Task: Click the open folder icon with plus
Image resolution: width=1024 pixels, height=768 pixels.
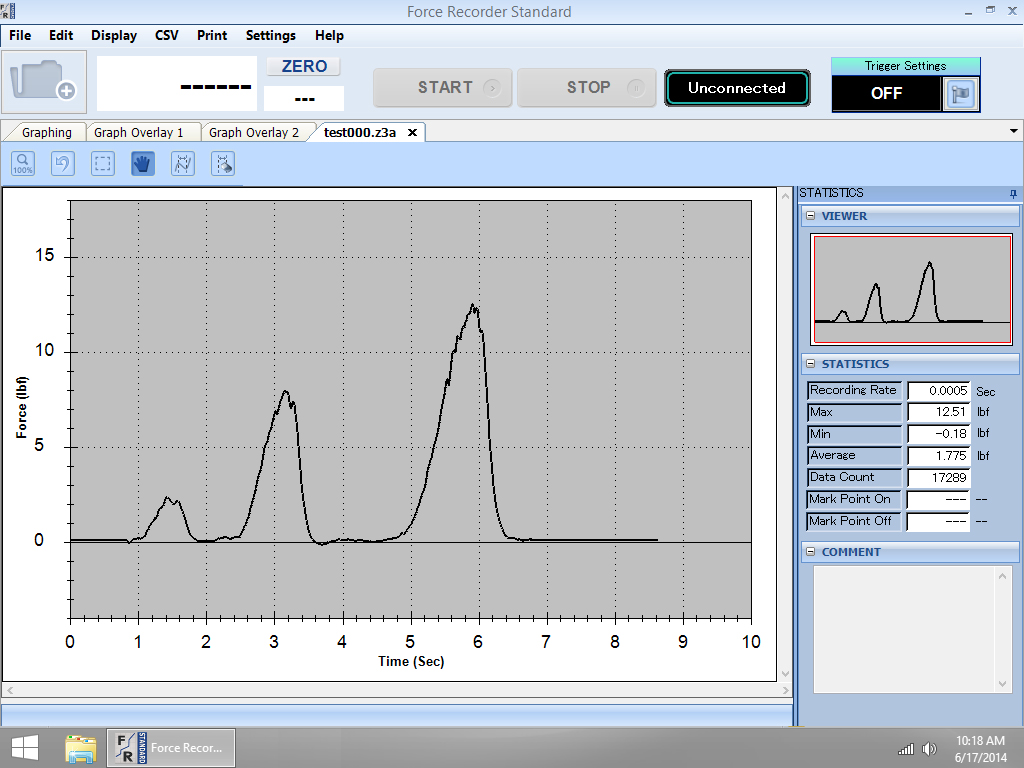Action: pos(44,82)
